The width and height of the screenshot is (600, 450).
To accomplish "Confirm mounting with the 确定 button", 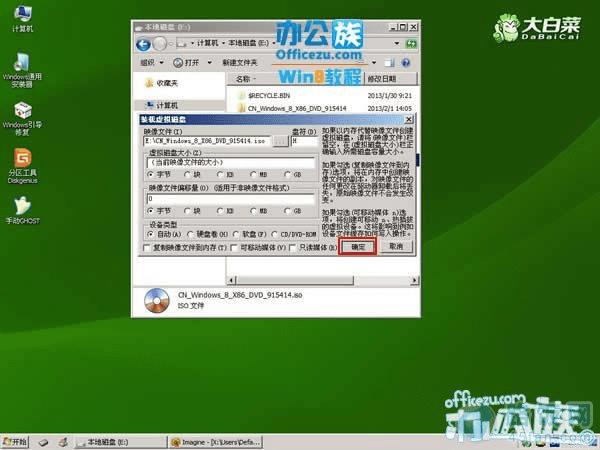I will [358, 247].
